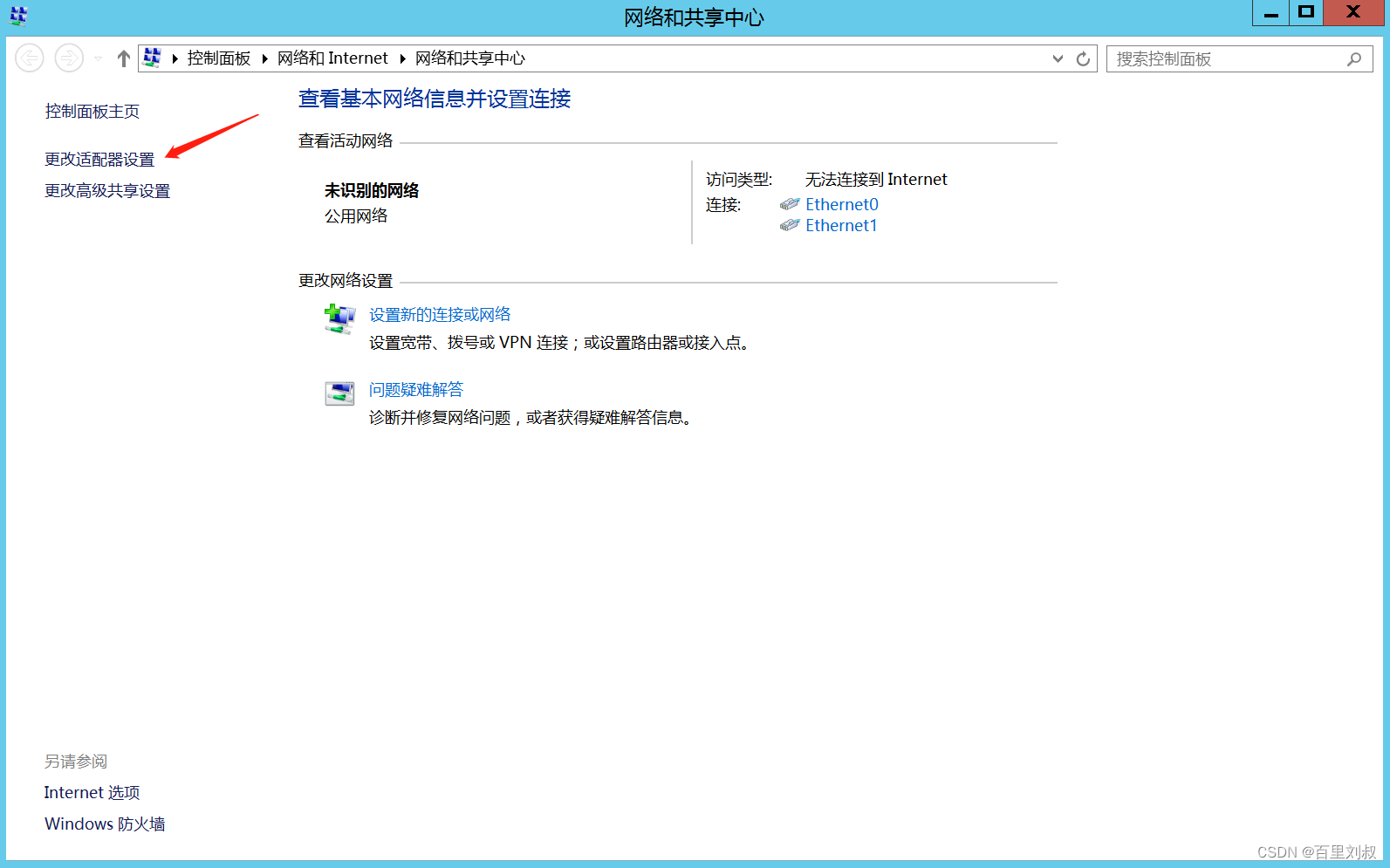Viewport: 1390px width, 868px height.
Task: Click the Forward navigation arrow
Action: tap(69, 58)
